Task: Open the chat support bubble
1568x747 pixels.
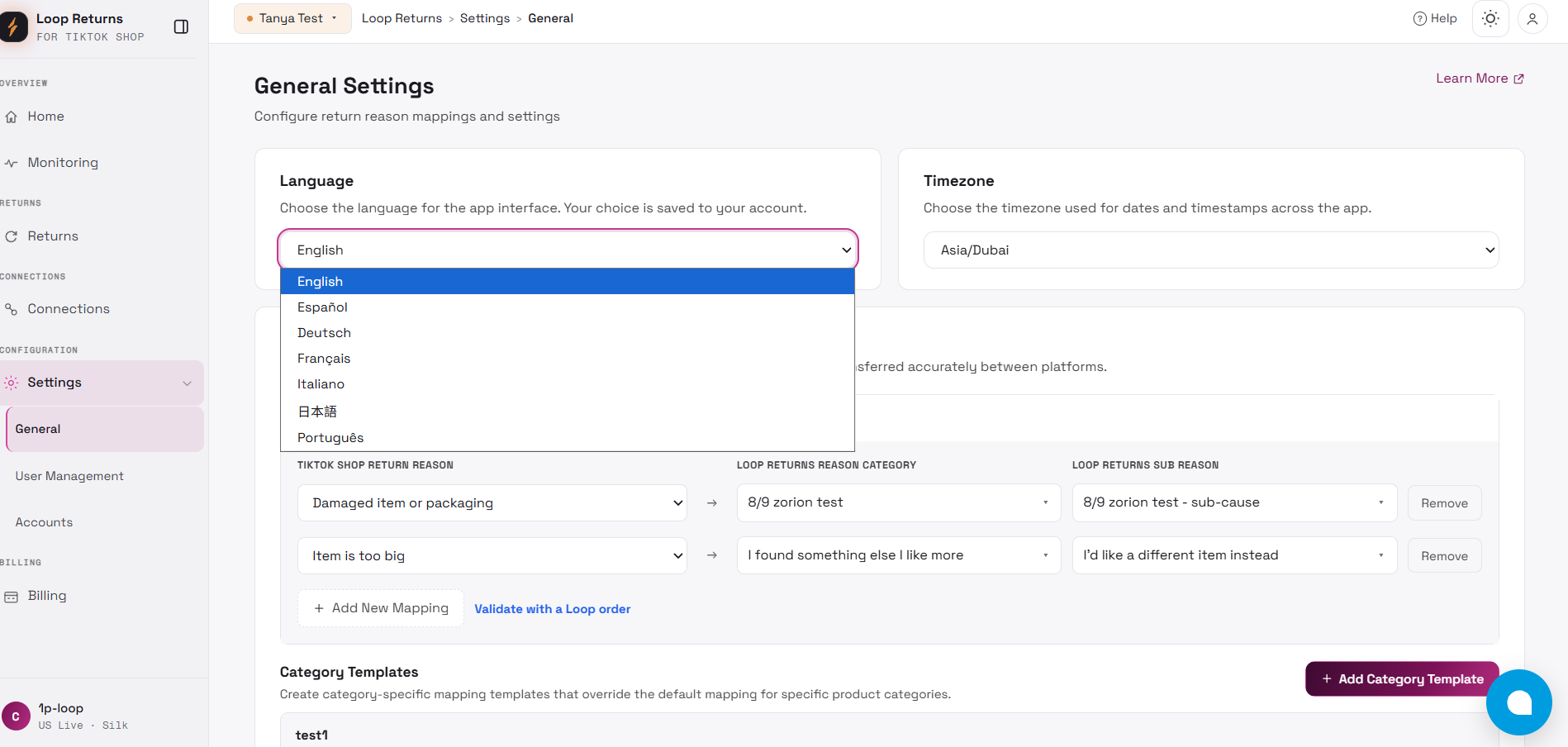Action: (x=1518, y=702)
